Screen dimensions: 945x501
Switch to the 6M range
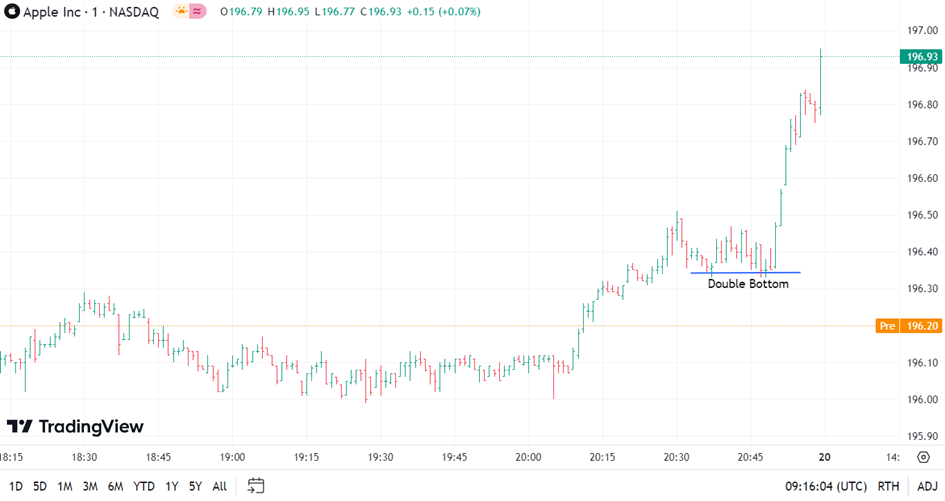point(115,486)
